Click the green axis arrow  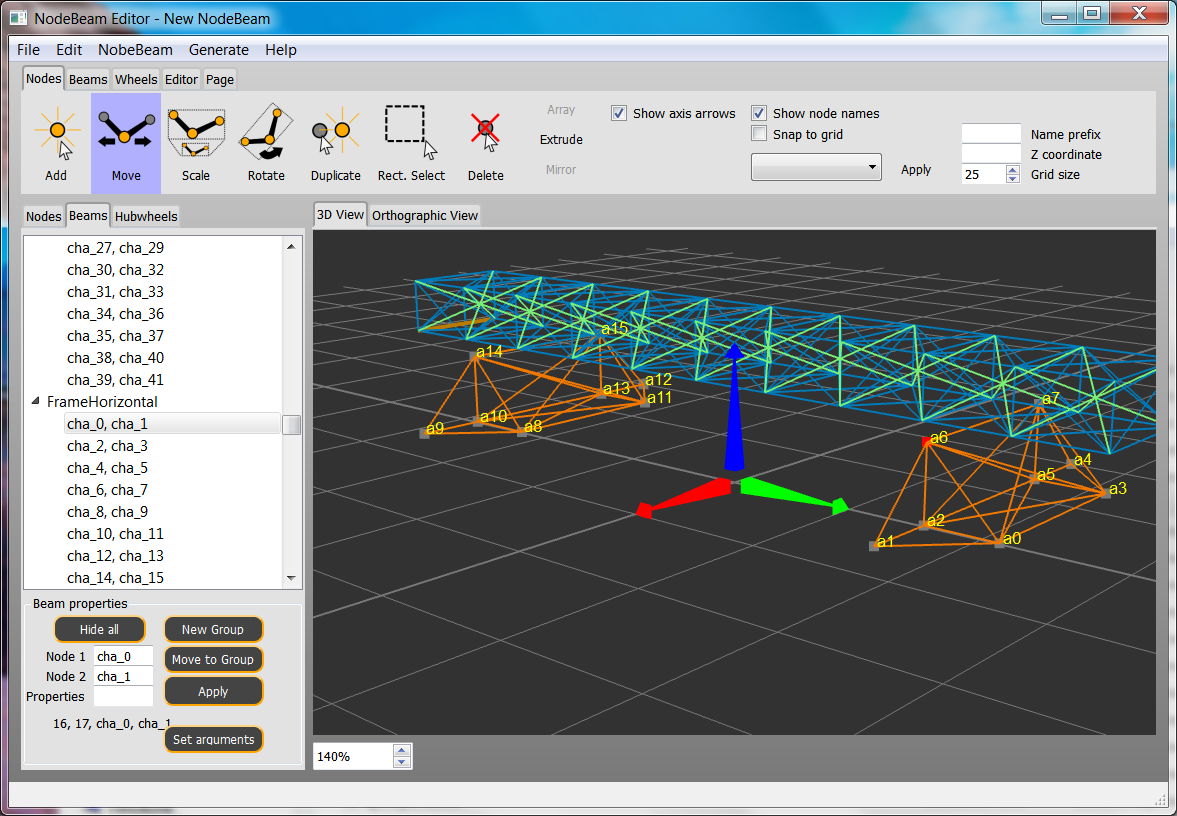pyautogui.click(x=794, y=495)
